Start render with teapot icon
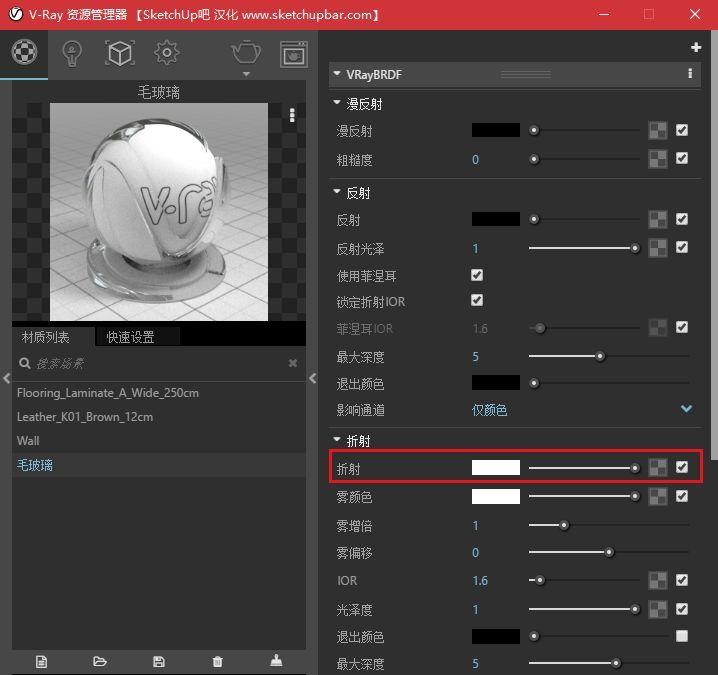The image size is (718, 675). point(246,52)
